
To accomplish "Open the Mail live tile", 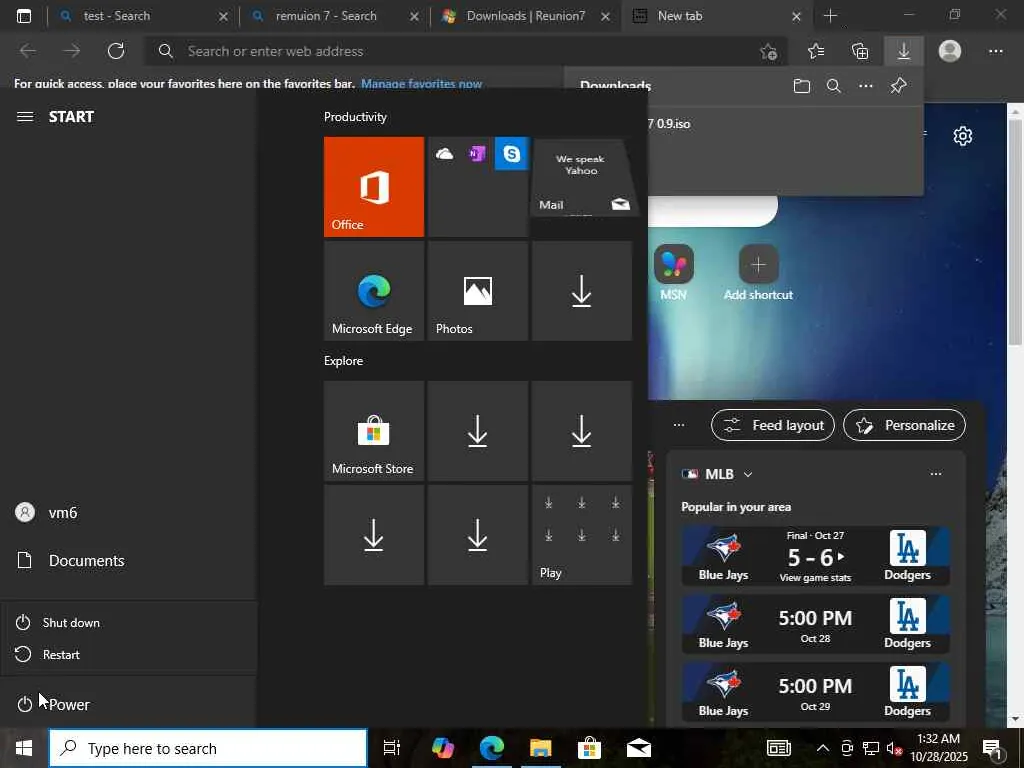I will coord(582,178).
